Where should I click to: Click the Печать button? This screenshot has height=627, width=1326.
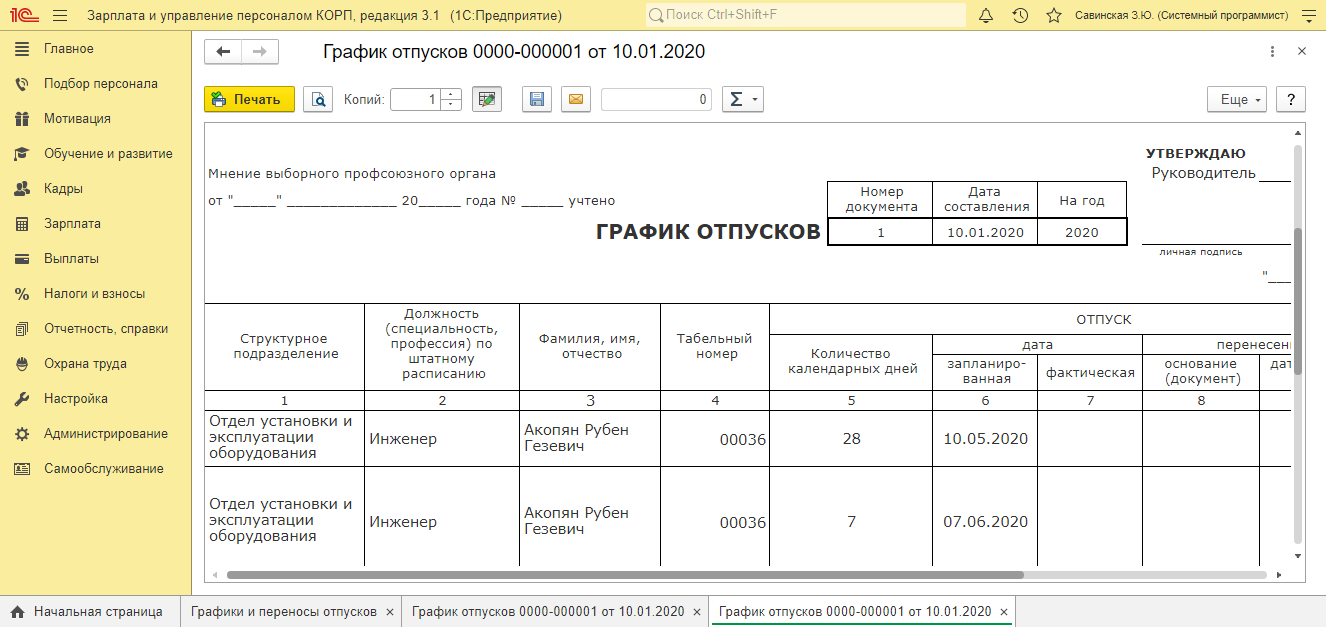[250, 99]
